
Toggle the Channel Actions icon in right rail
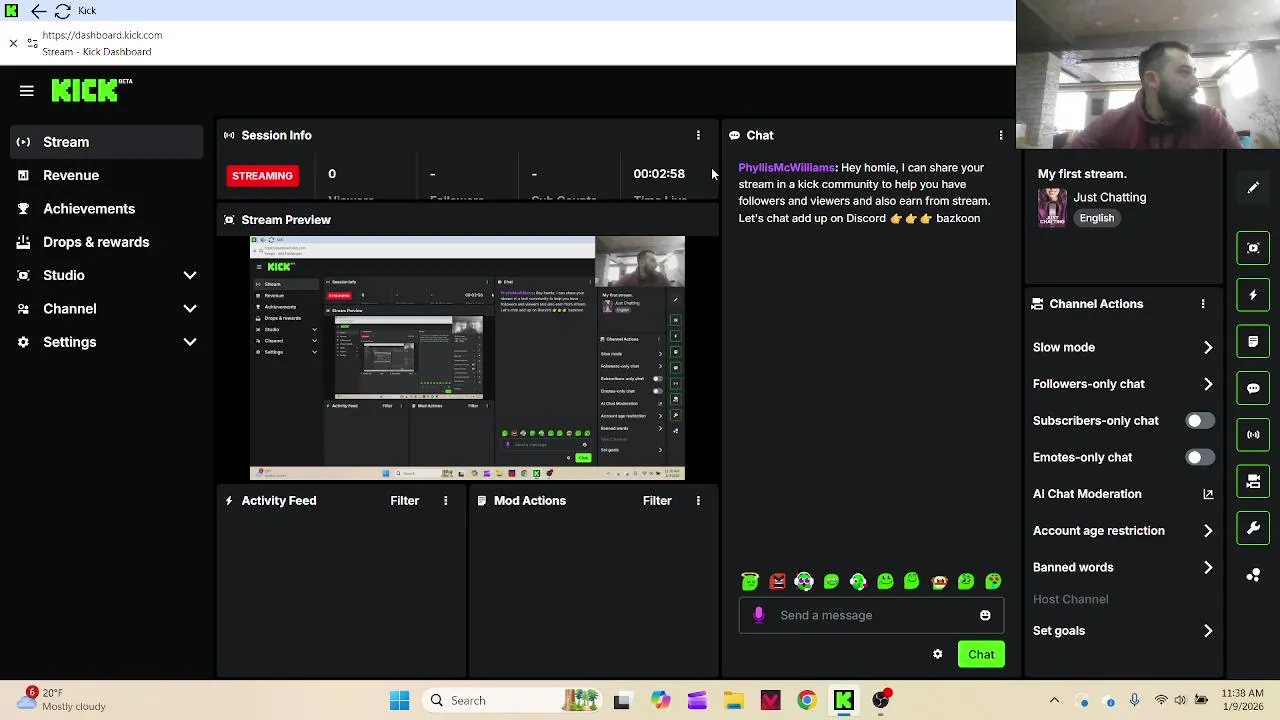point(1253,481)
